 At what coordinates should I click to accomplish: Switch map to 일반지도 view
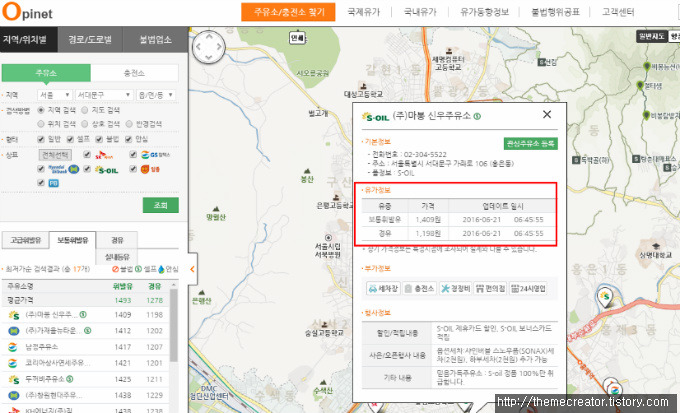pos(651,36)
